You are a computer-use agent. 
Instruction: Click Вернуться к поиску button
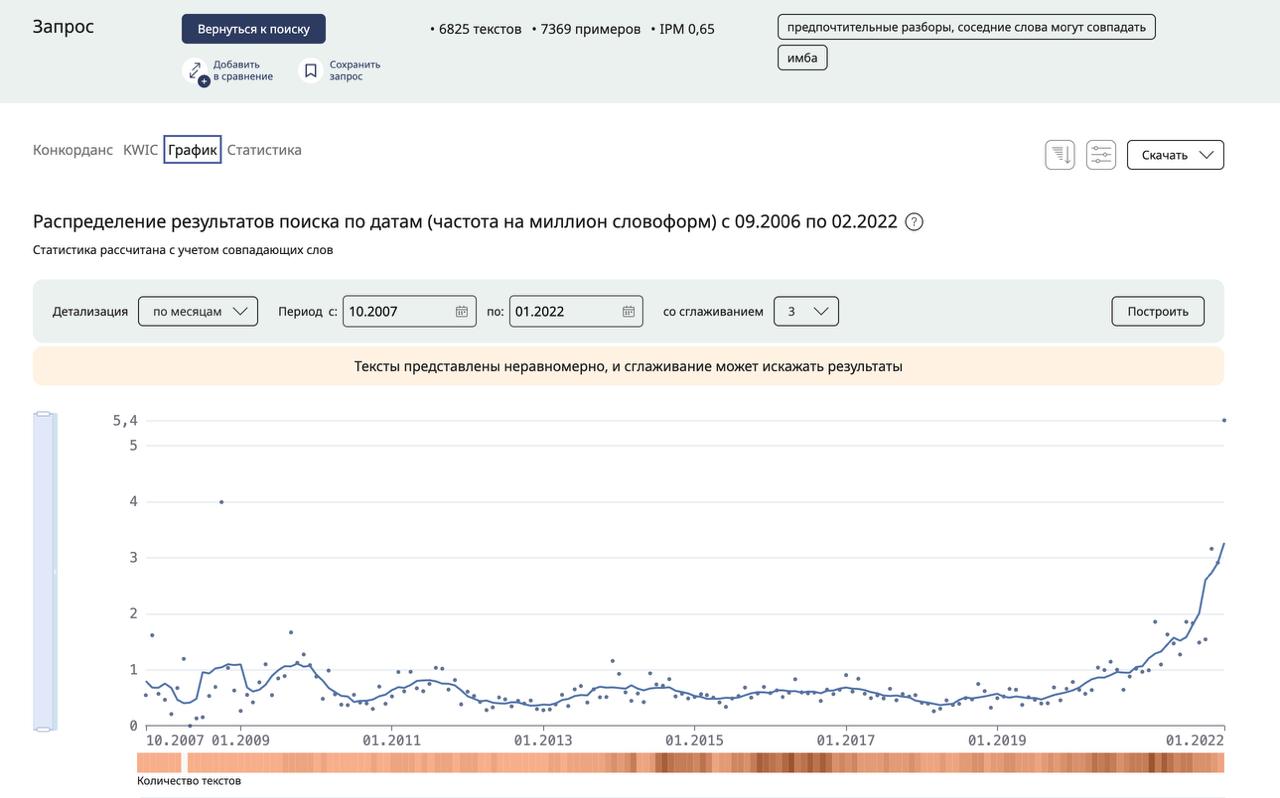coord(254,29)
